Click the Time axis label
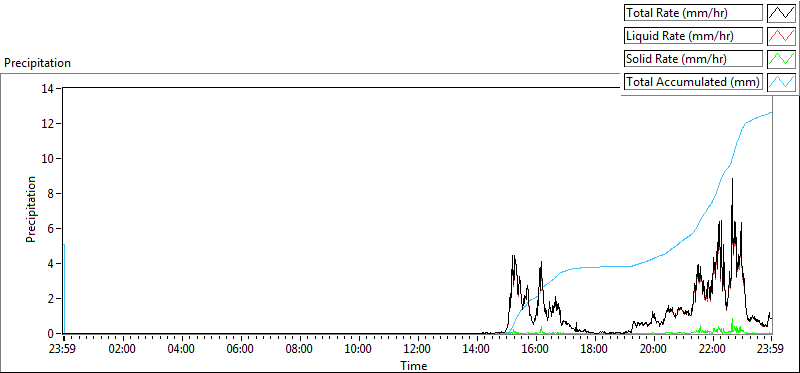 click(413, 365)
